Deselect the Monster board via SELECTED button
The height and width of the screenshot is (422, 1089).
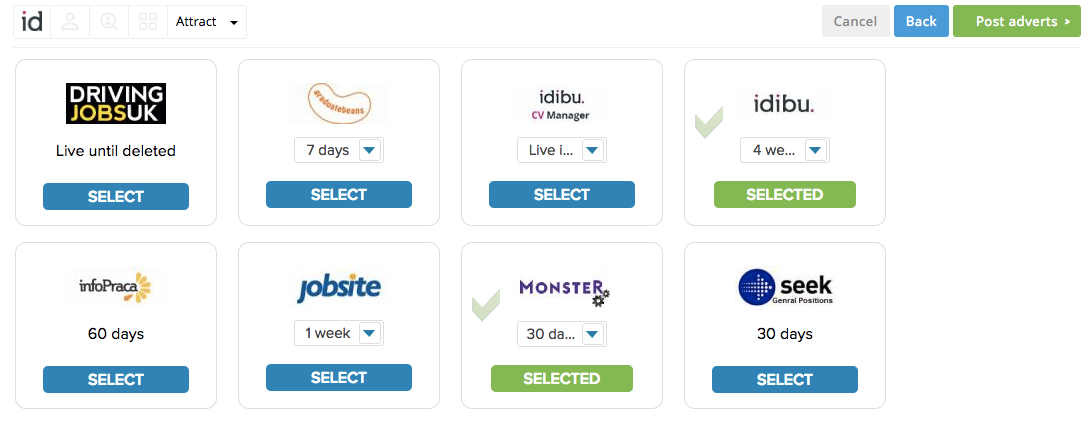click(x=562, y=379)
